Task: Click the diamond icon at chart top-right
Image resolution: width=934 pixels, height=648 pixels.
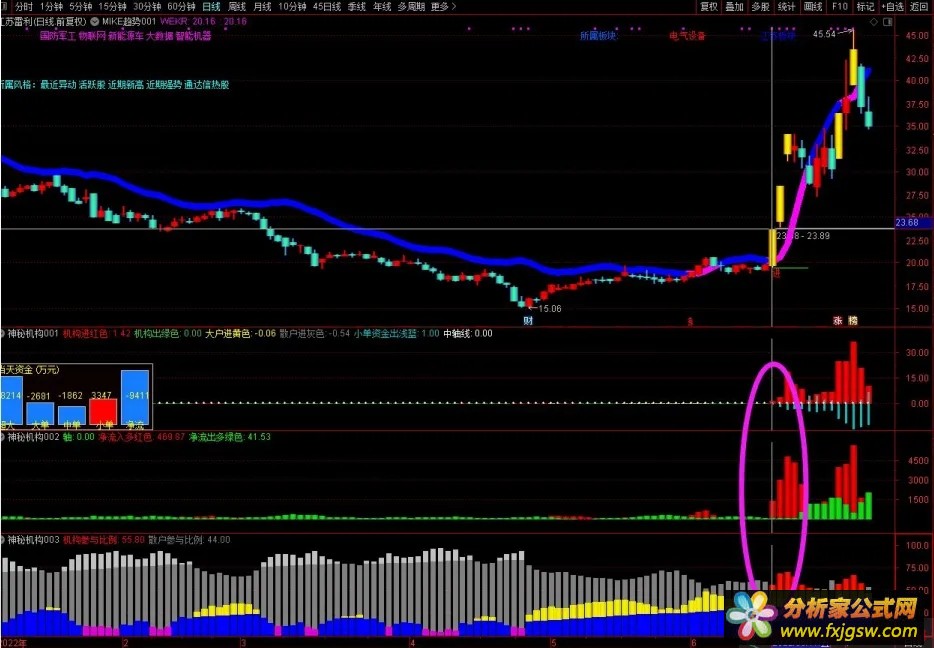Action: [874, 22]
